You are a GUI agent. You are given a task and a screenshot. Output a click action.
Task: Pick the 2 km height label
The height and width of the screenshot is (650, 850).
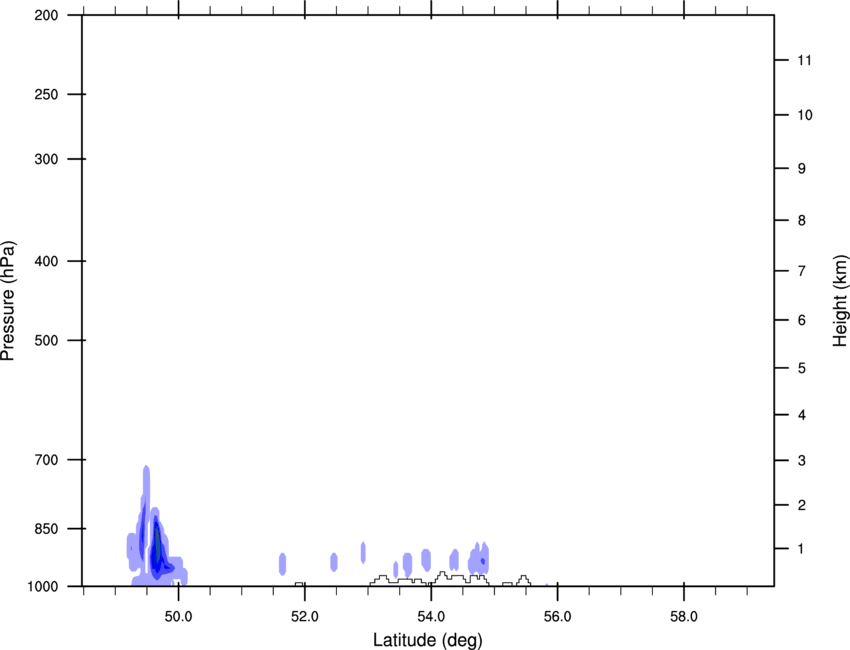coord(801,505)
